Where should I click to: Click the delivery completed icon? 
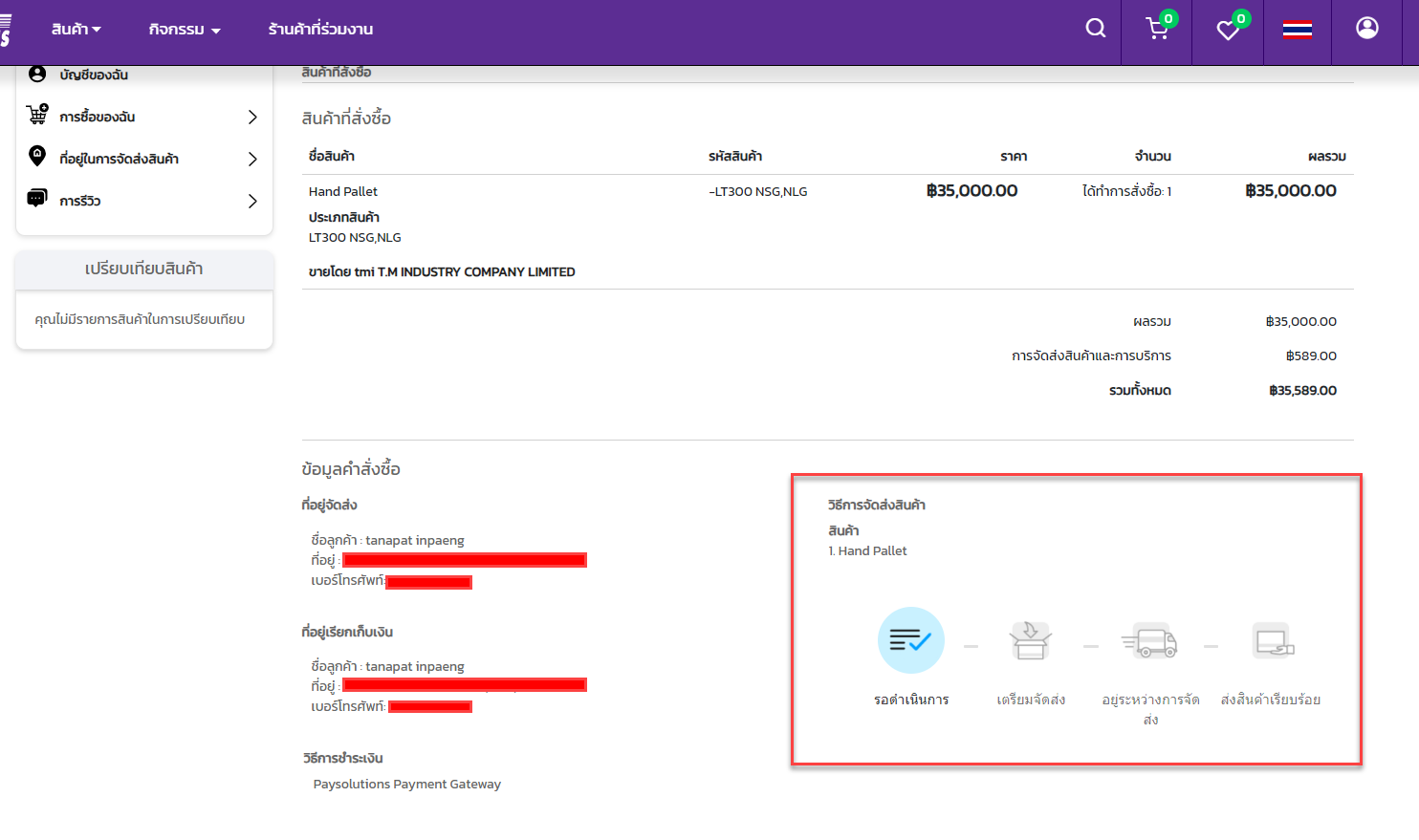1273,640
